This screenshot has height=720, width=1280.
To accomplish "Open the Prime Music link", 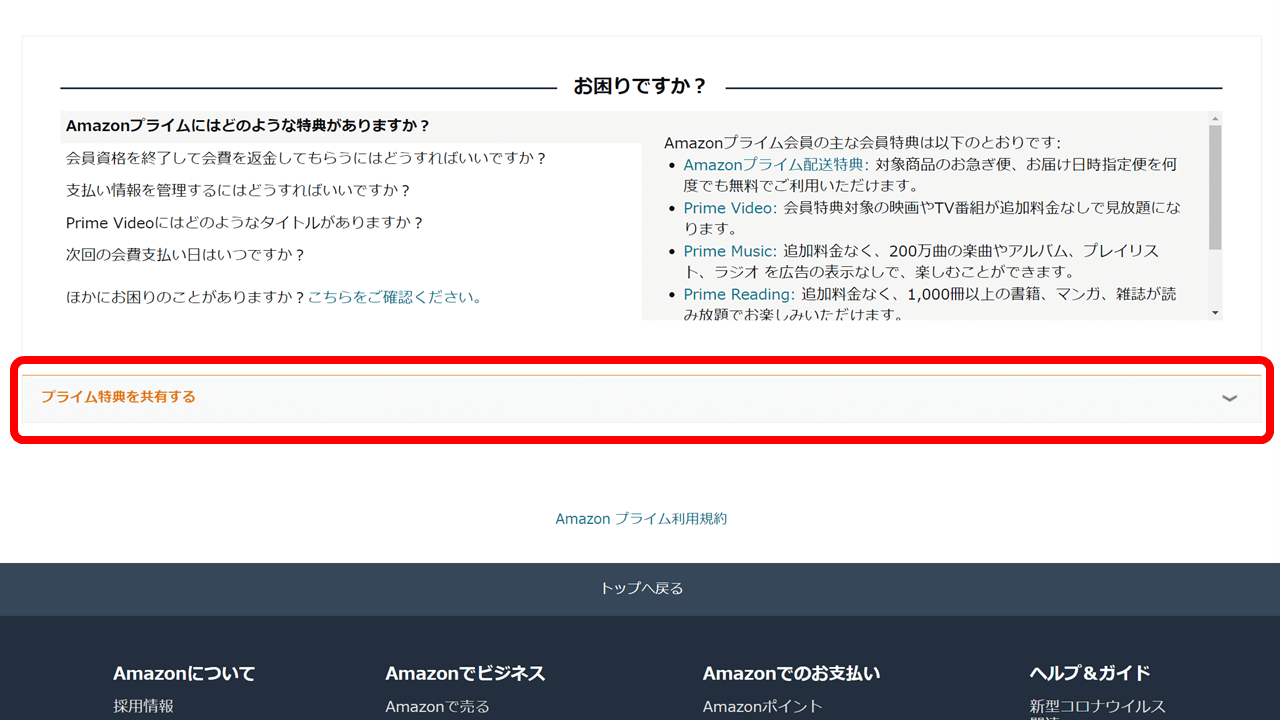I will (x=728, y=251).
